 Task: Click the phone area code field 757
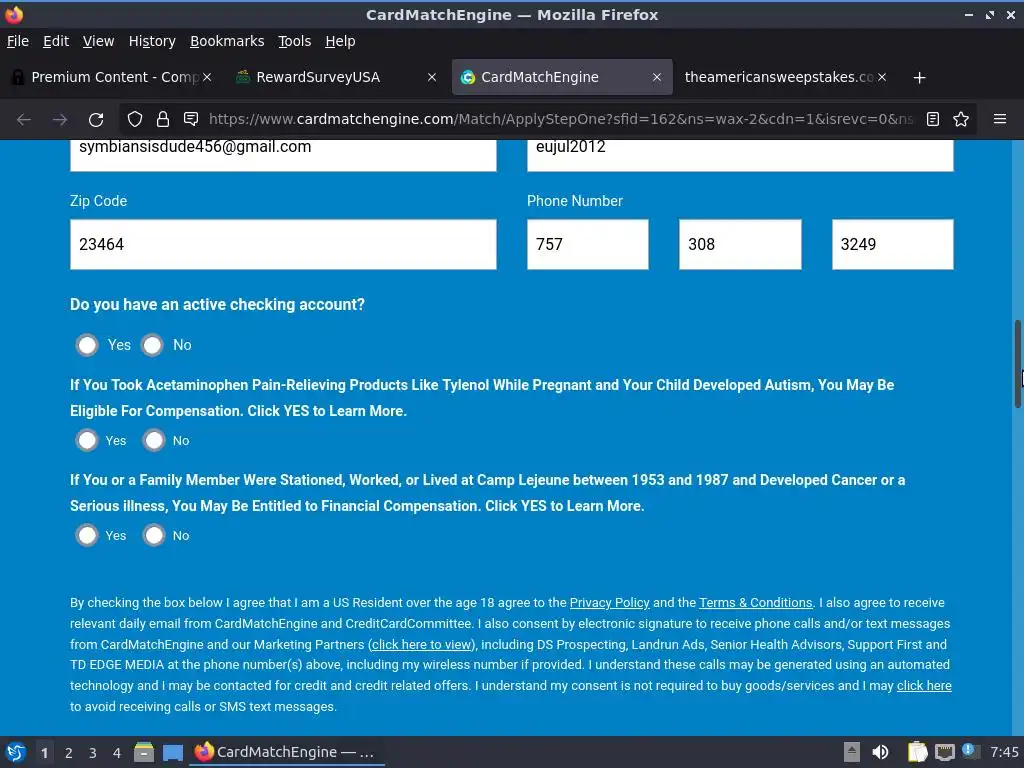tap(587, 244)
